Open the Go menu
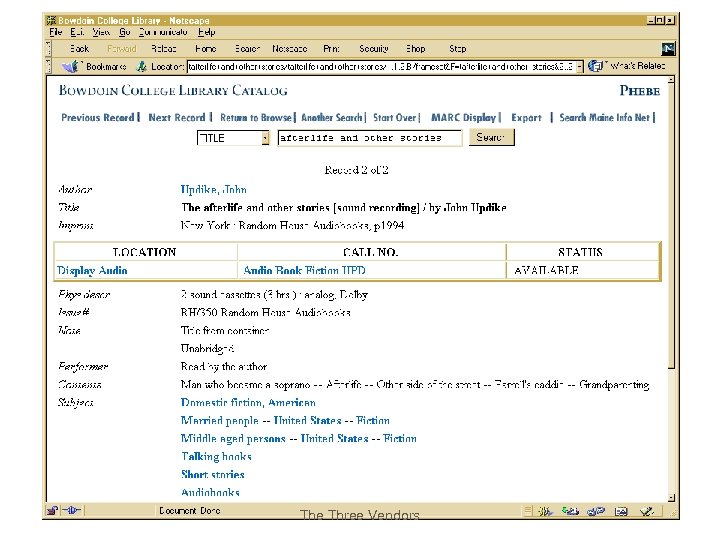The image size is (720, 540). pyautogui.click(x=124, y=32)
